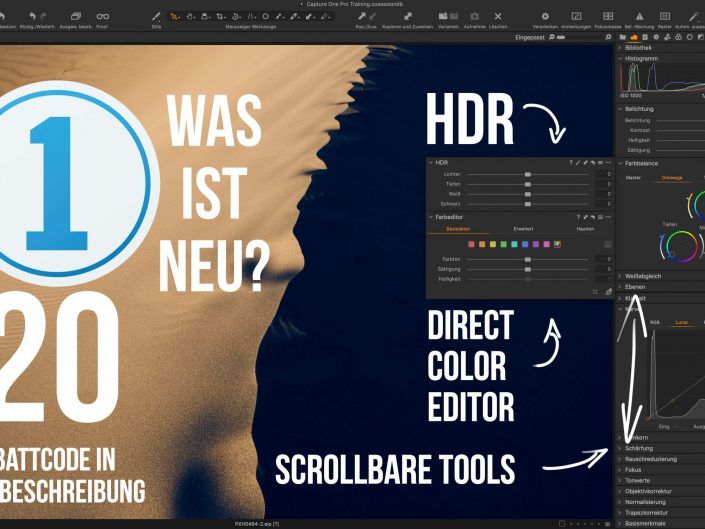
Task: Click the Aufnahme camera icon
Action: pyautogui.click(x=474, y=16)
